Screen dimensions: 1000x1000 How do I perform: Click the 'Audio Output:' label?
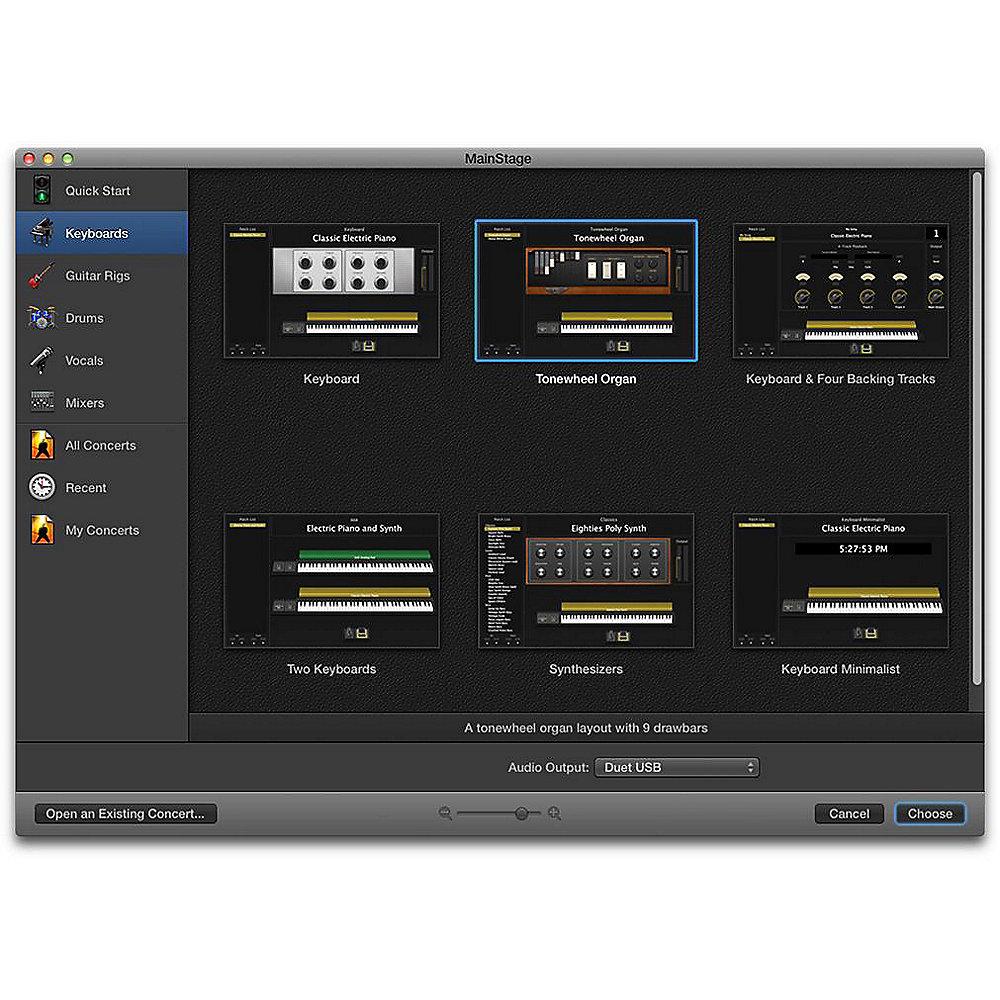(x=548, y=767)
